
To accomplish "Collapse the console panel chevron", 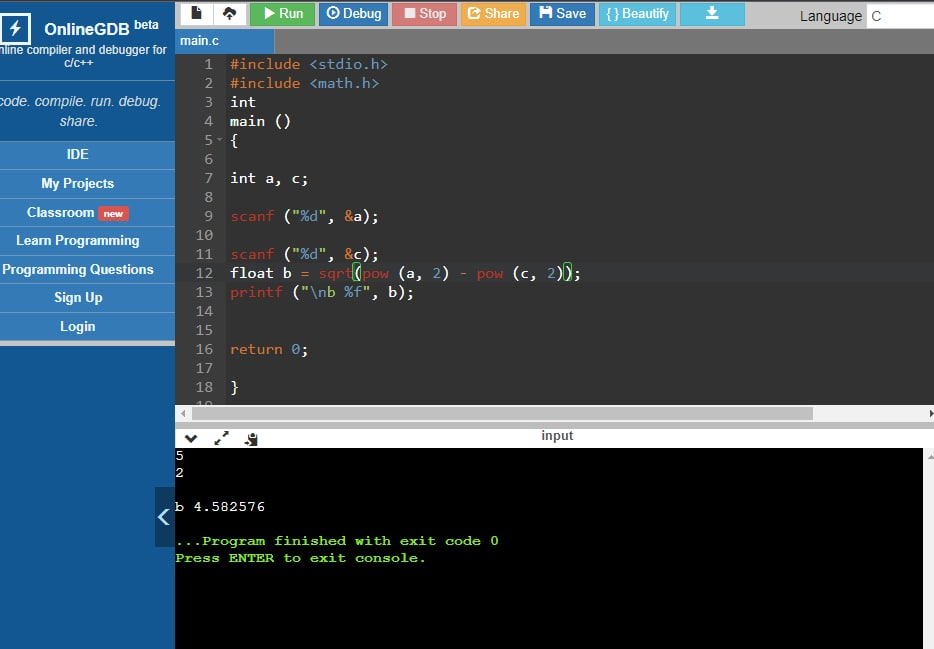I will 191,437.
